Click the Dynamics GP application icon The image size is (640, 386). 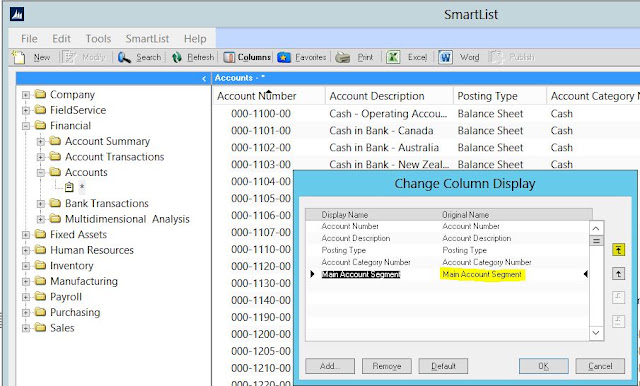[17, 14]
